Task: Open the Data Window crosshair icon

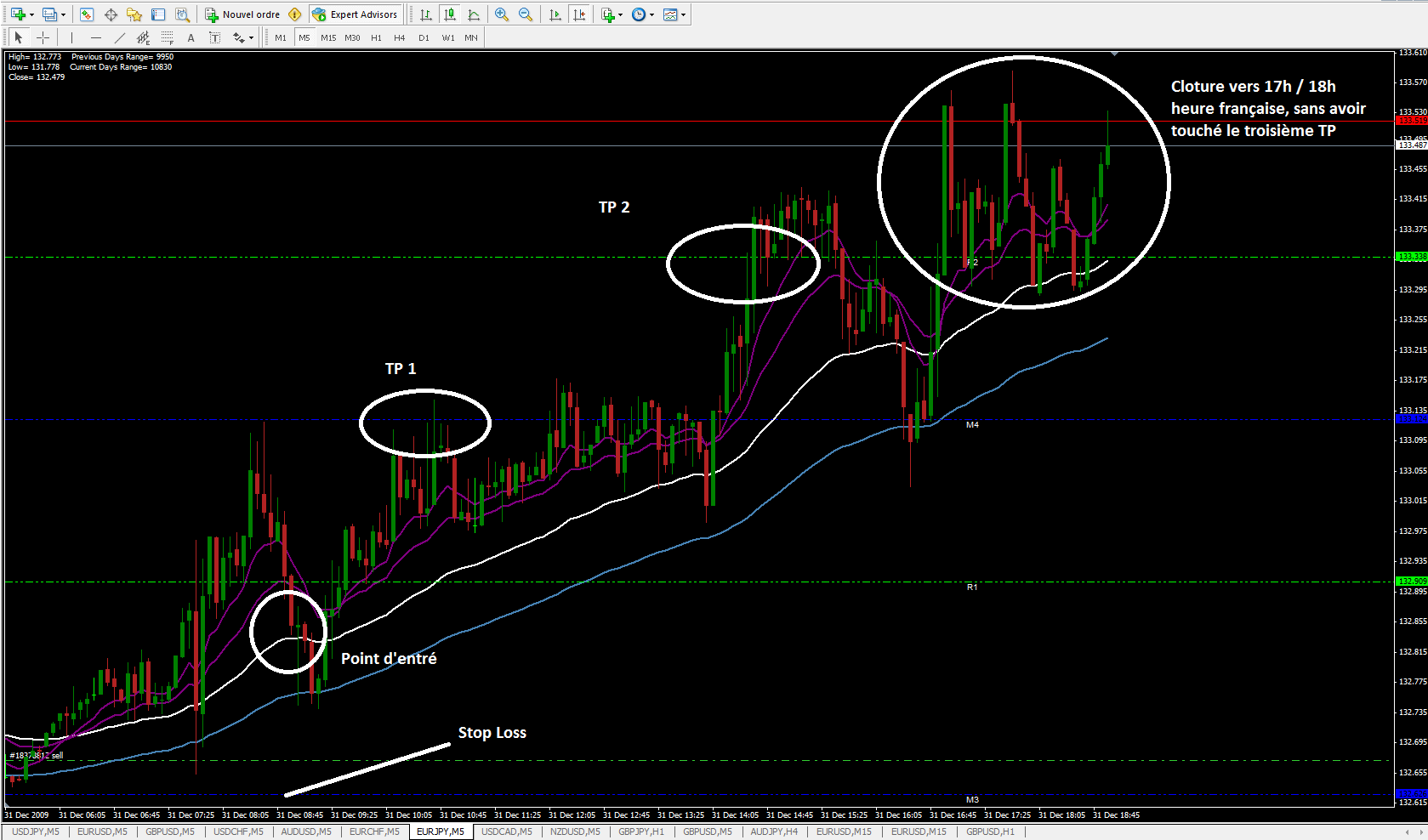Action: (x=111, y=14)
